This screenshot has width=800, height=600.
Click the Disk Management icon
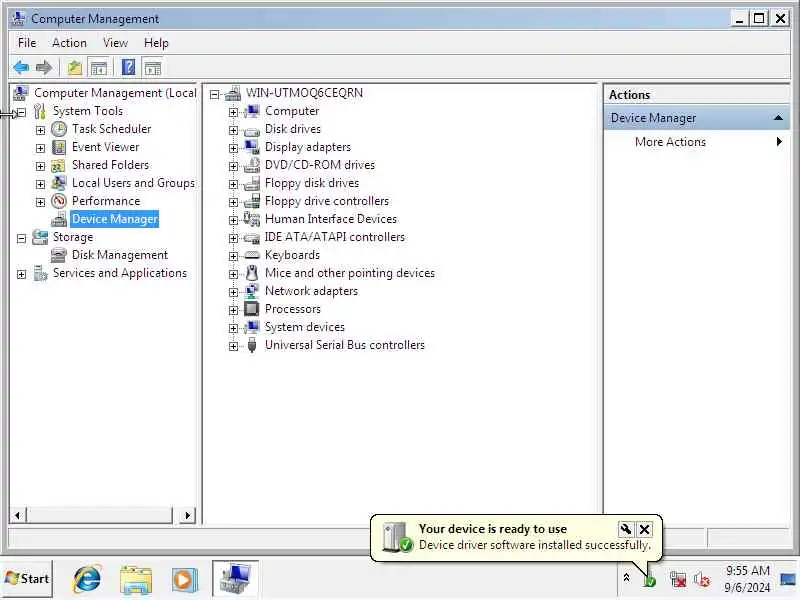(59, 255)
